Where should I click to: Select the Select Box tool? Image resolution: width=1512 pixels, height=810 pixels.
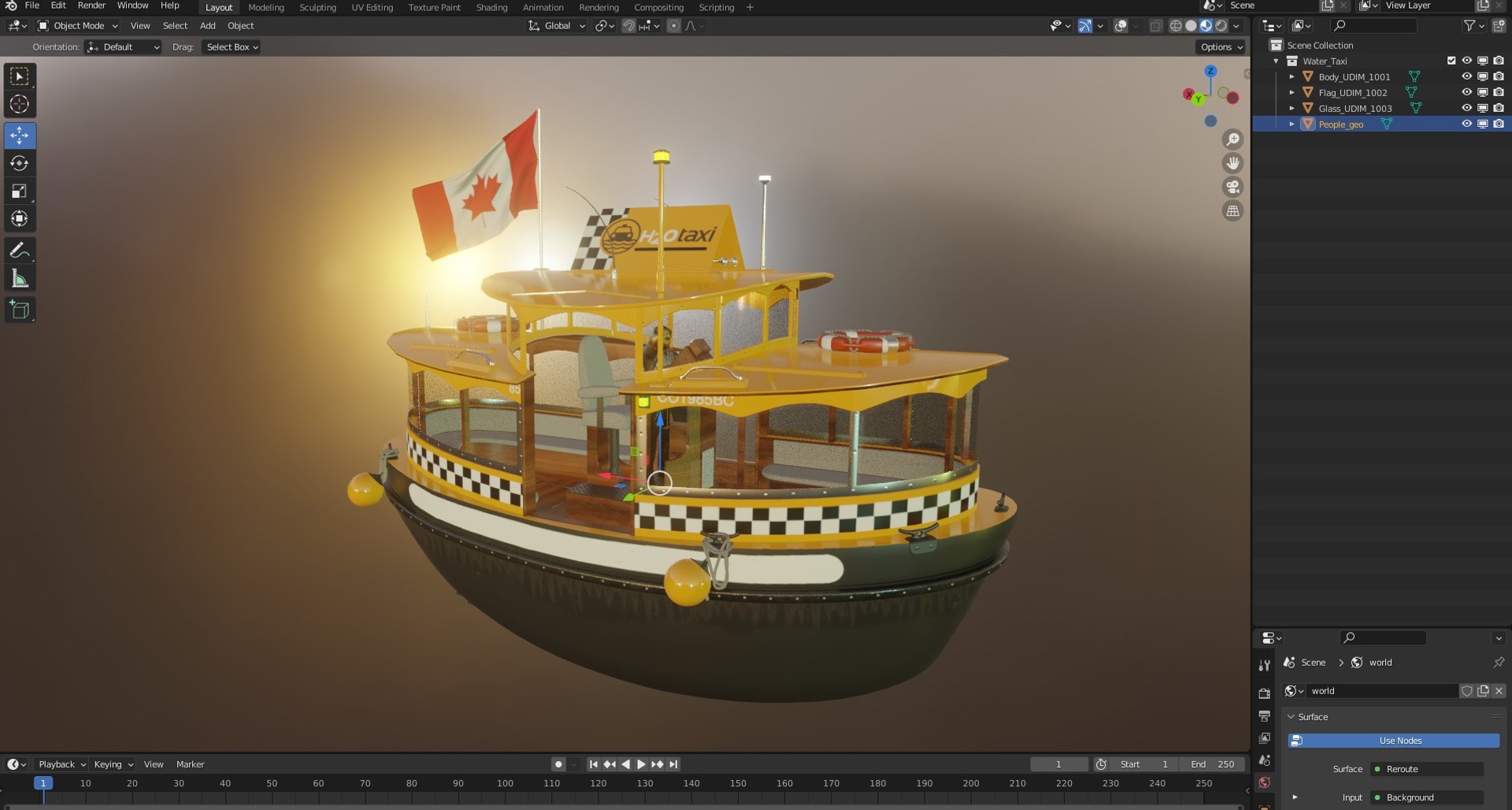pyautogui.click(x=20, y=76)
